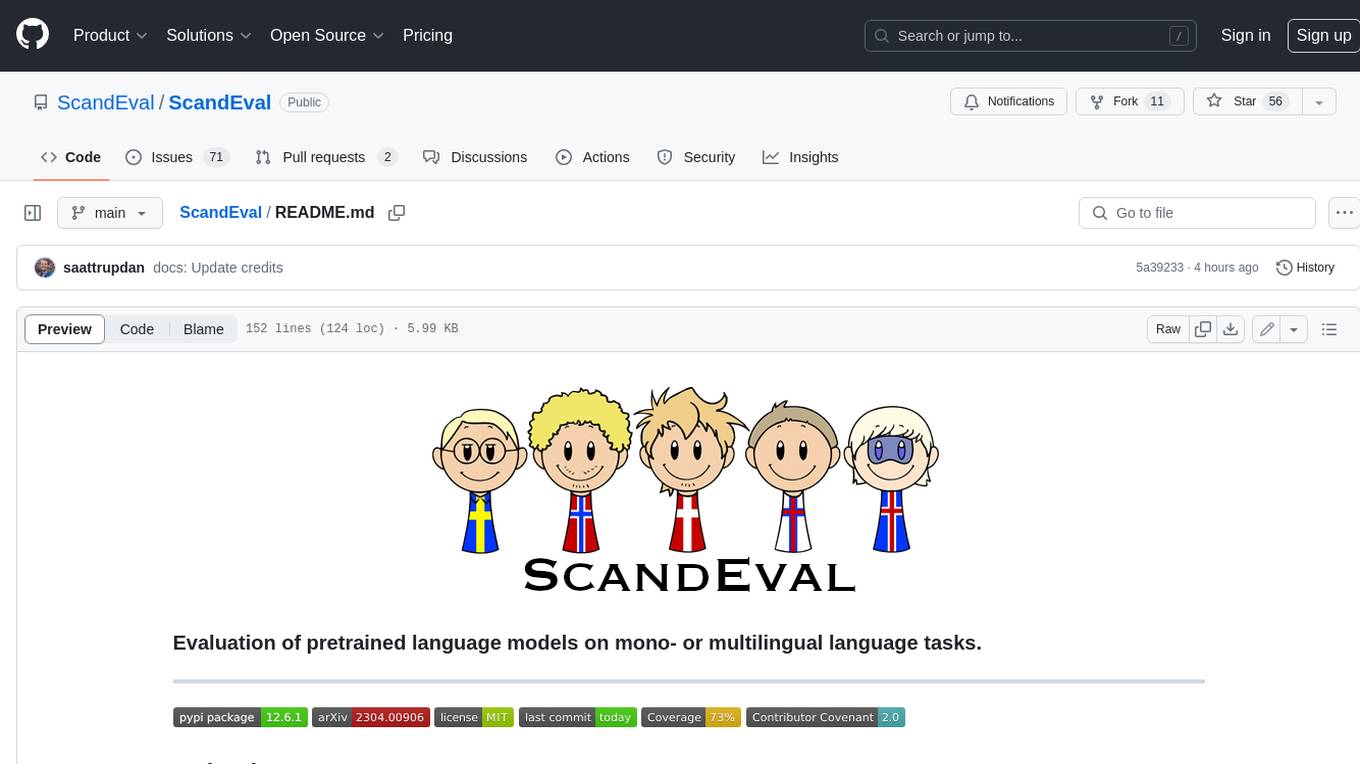Switch to the Pull requests tab

(x=326, y=157)
